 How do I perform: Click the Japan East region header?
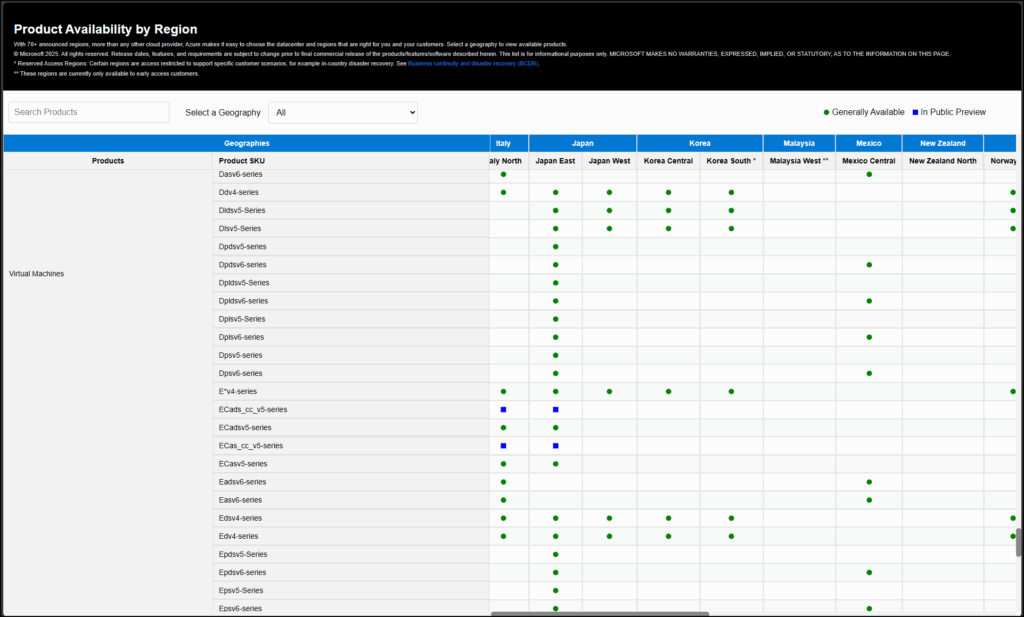(x=555, y=161)
